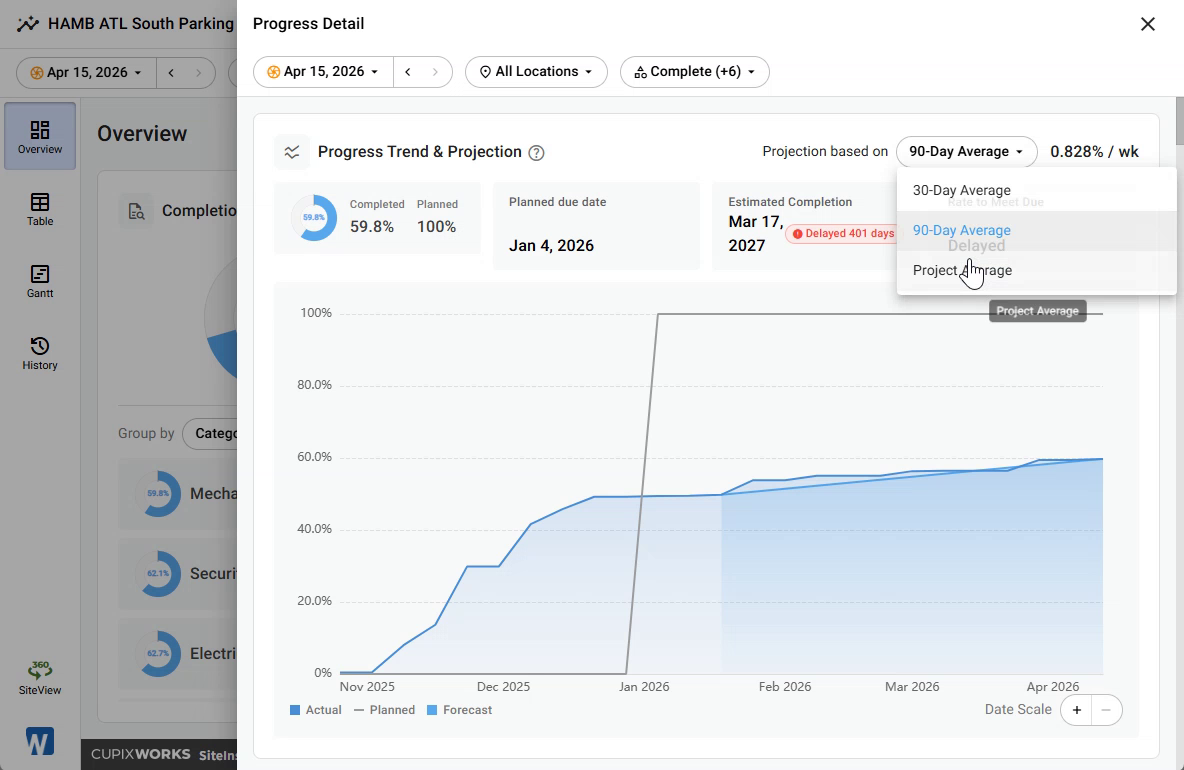Screen dimensions: 1184x770
Task: Click the Progress Trend chart icon
Action: [x=291, y=152]
